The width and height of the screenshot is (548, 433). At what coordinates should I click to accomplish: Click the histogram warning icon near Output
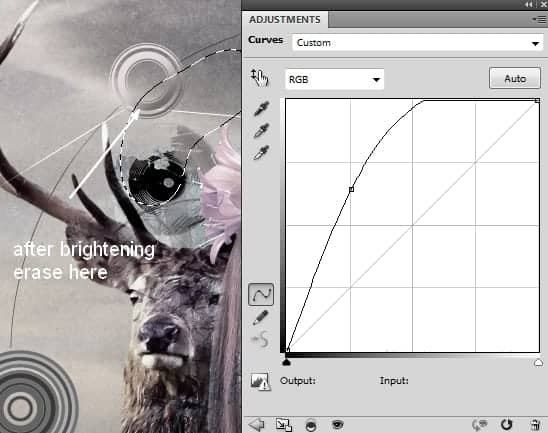(x=260, y=381)
